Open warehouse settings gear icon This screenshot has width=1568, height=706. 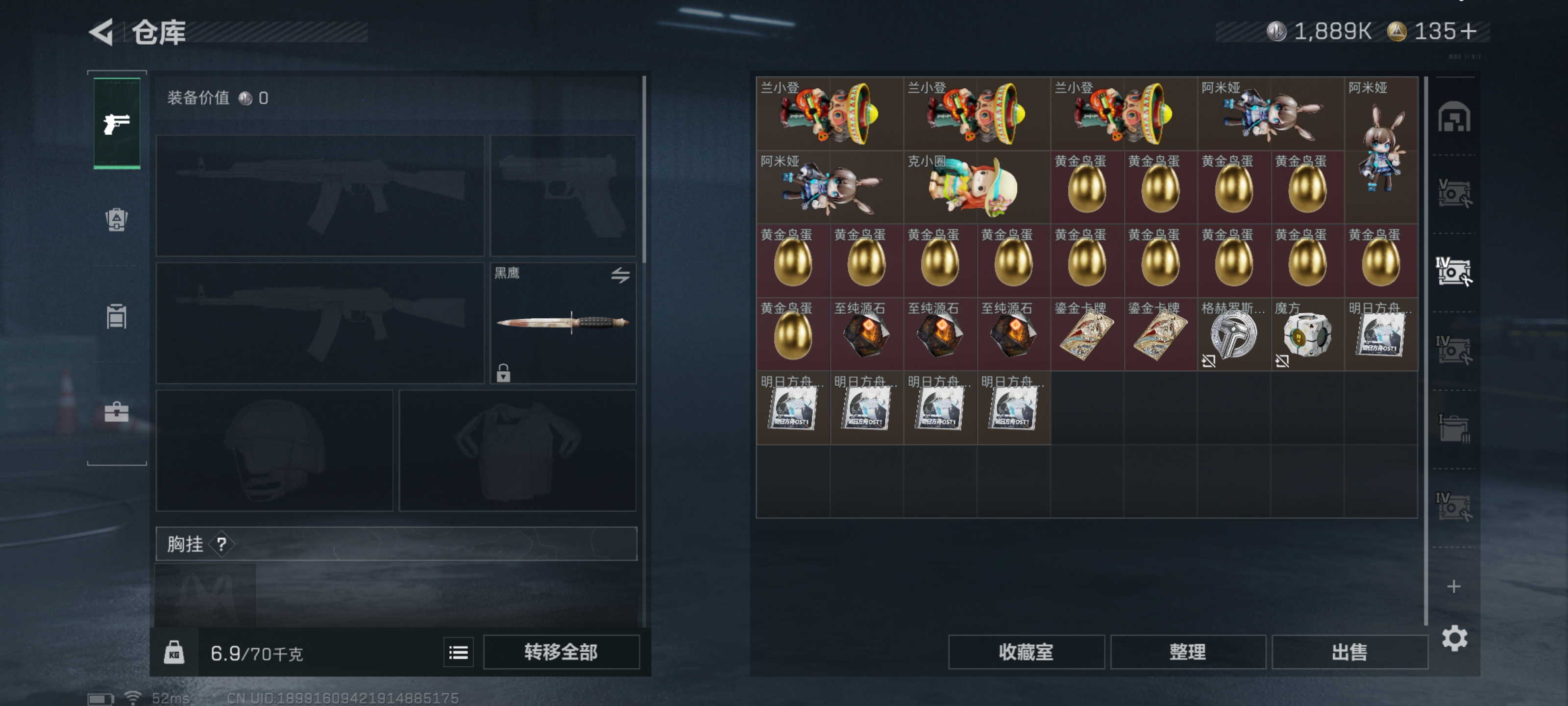click(x=1454, y=638)
